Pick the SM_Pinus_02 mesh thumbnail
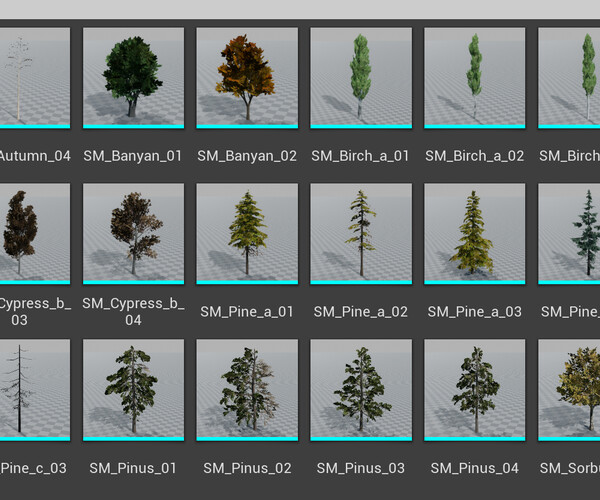The width and height of the screenshot is (600, 500). tap(247, 390)
